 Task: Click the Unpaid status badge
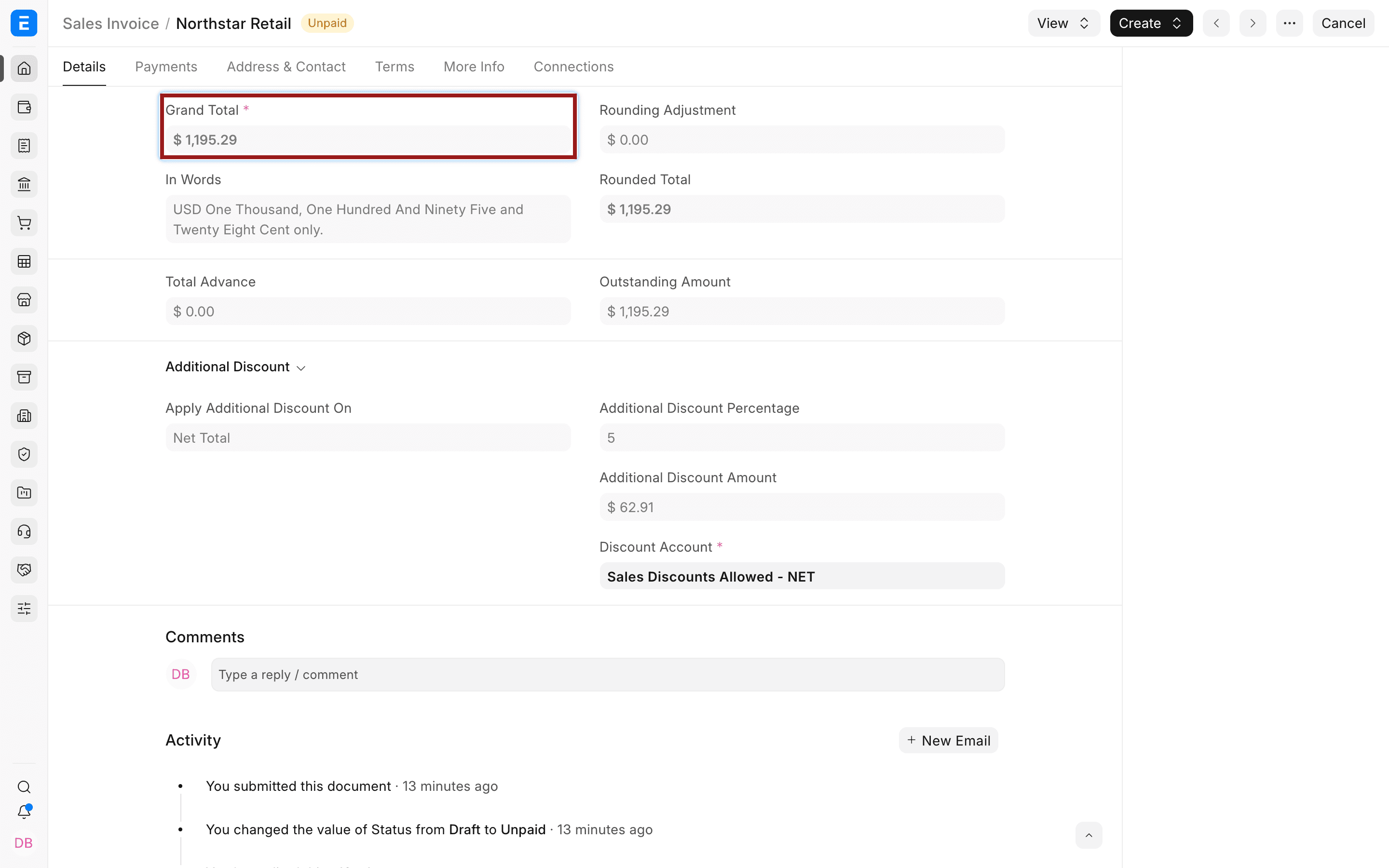click(327, 23)
